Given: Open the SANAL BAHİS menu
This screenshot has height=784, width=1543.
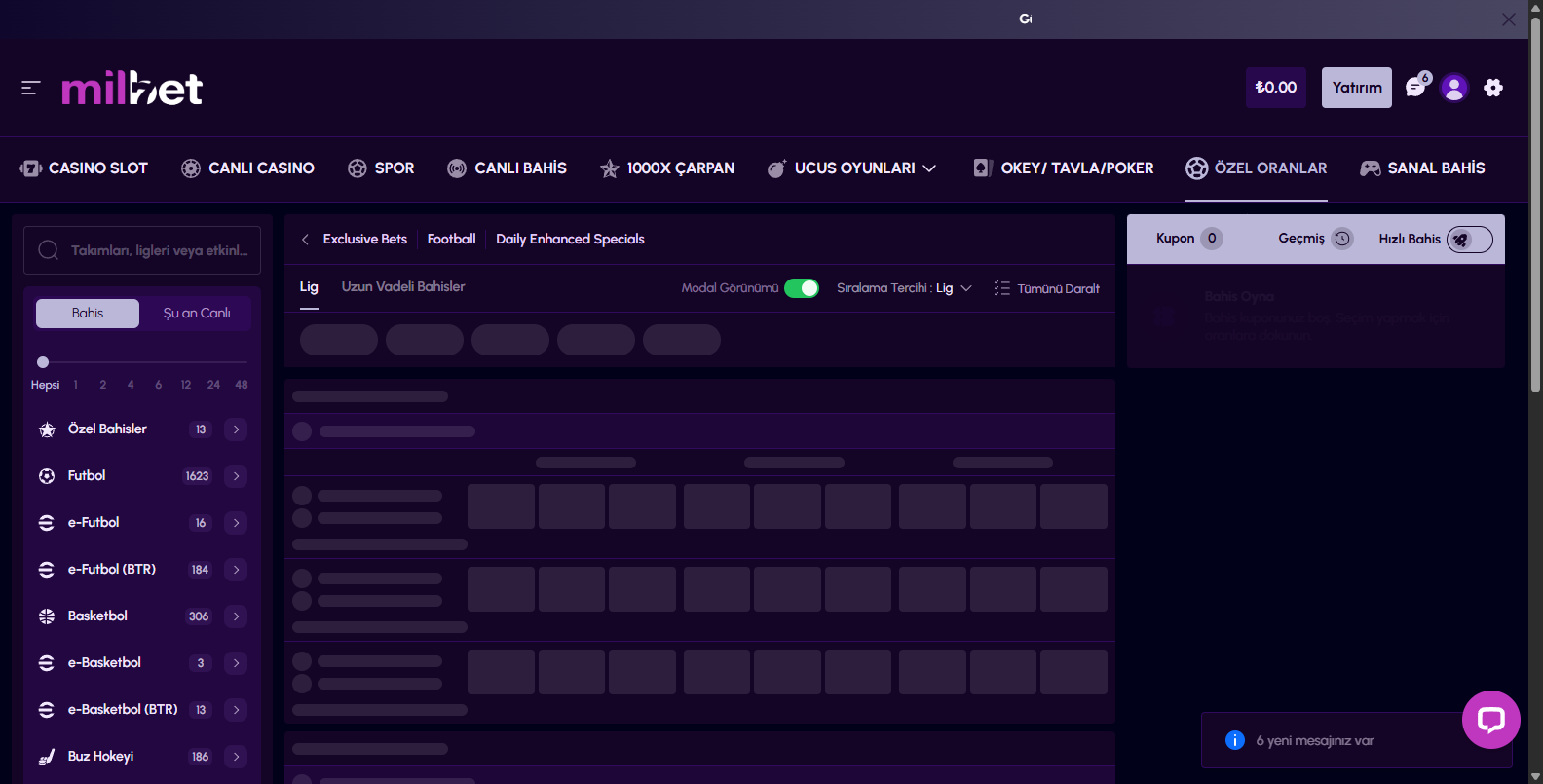Looking at the screenshot, I should [x=1422, y=168].
